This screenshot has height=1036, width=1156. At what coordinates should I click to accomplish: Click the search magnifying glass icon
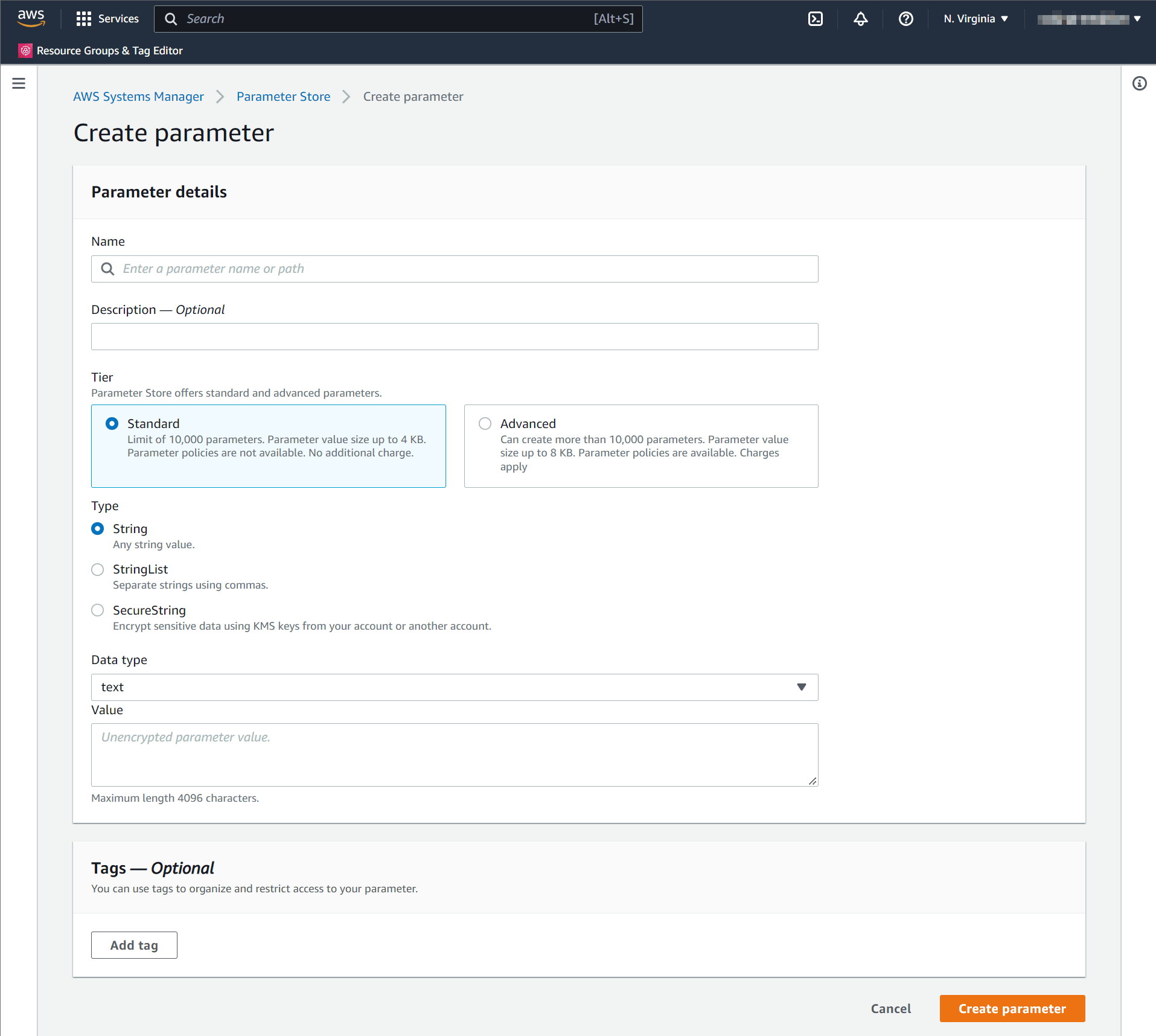point(171,19)
